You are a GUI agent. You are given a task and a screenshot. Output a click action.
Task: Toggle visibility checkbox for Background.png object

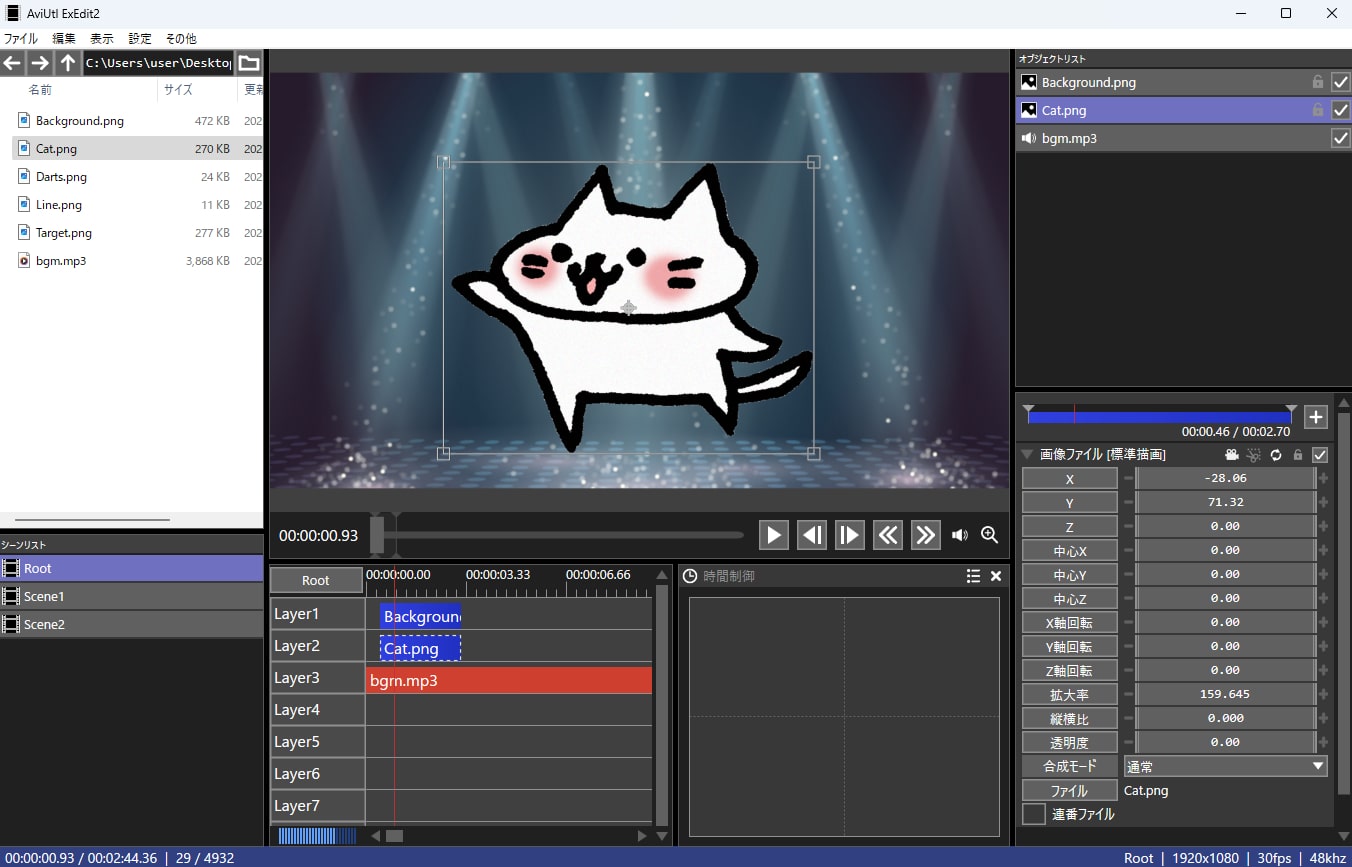point(1341,82)
